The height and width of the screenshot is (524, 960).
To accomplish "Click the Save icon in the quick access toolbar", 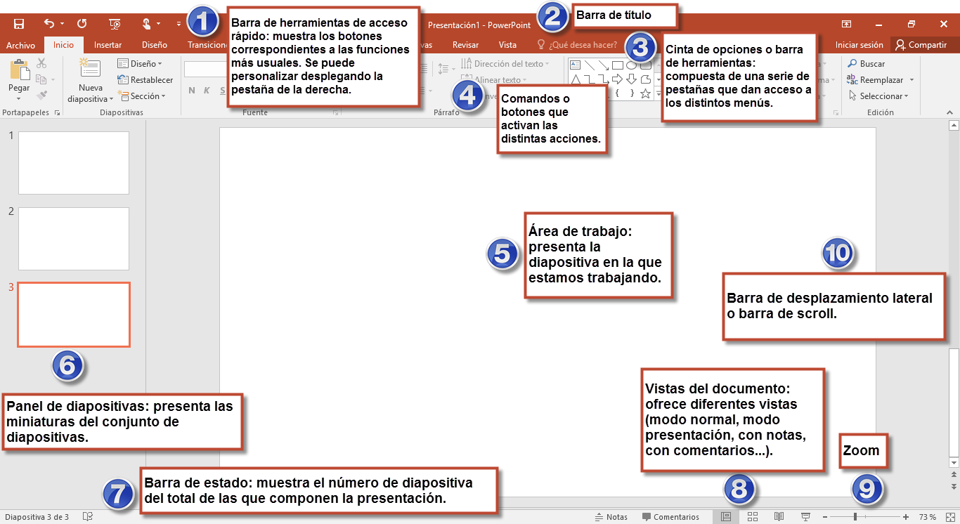I will (x=19, y=24).
